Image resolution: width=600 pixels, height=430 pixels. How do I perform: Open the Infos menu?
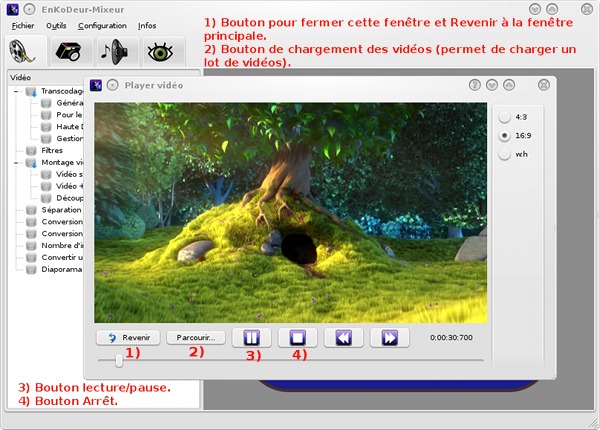point(147,26)
